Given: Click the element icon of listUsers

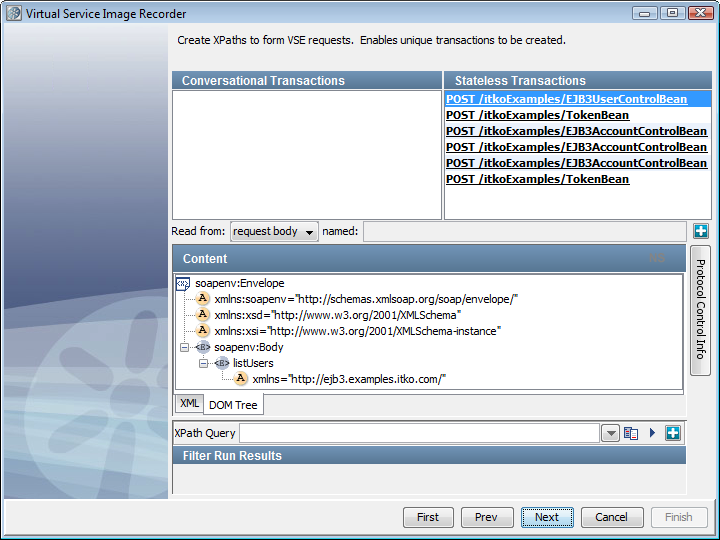Looking at the screenshot, I should 222,363.
